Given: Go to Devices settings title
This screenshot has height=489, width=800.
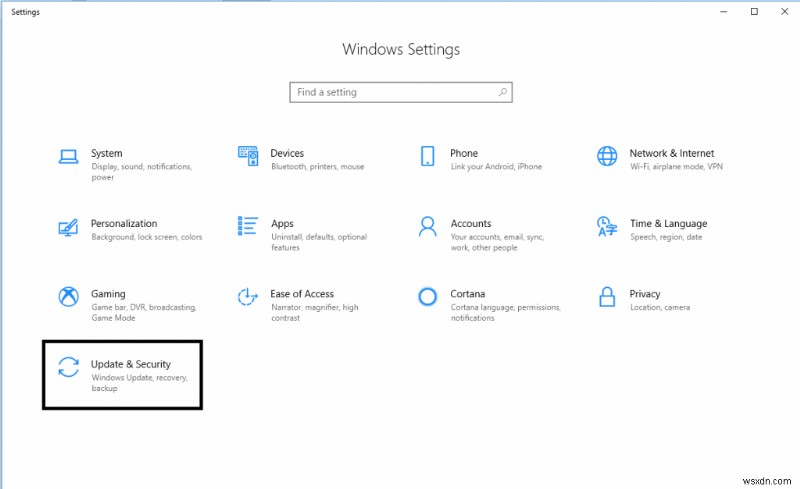Looking at the screenshot, I should coord(287,153).
